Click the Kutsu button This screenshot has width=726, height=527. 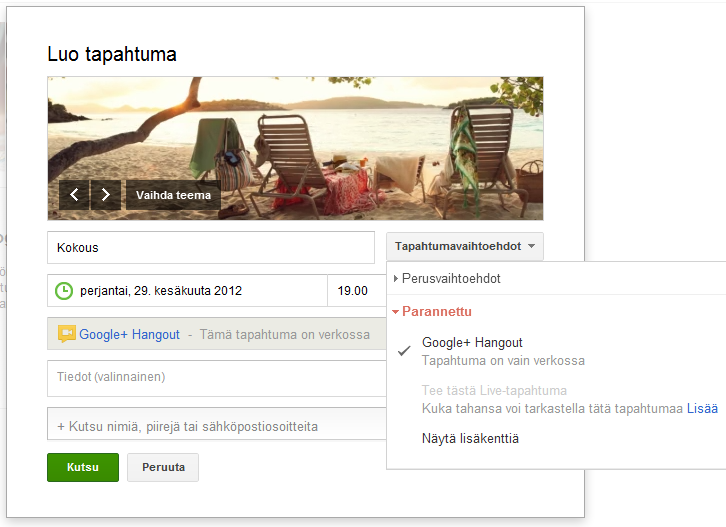point(82,467)
